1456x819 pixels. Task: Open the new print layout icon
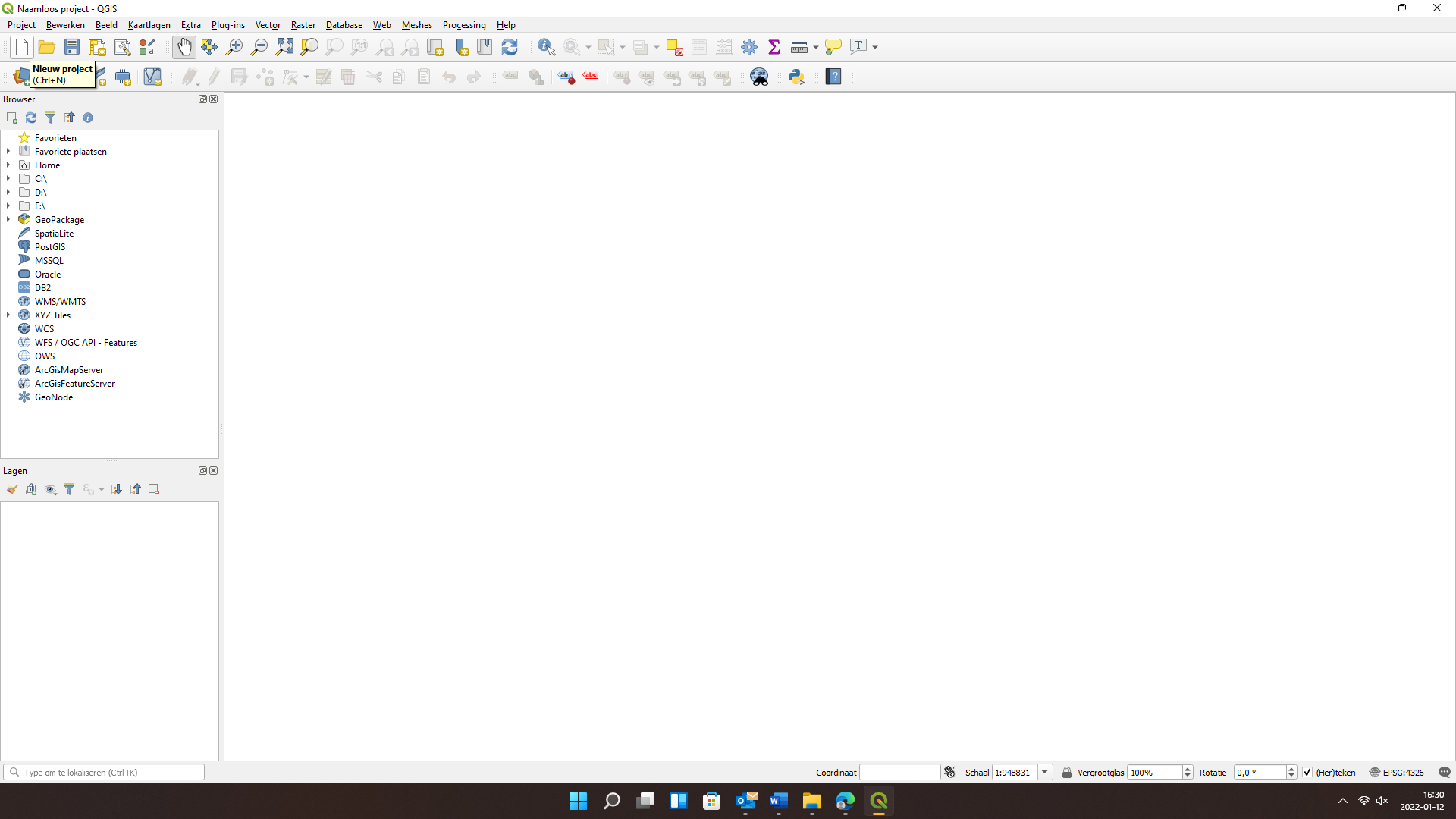pyautogui.click(x=97, y=47)
